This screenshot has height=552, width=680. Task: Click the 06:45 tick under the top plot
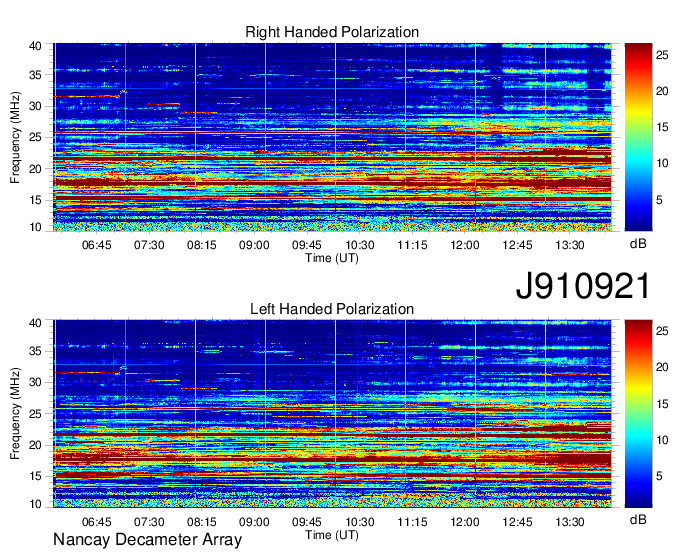point(96,245)
